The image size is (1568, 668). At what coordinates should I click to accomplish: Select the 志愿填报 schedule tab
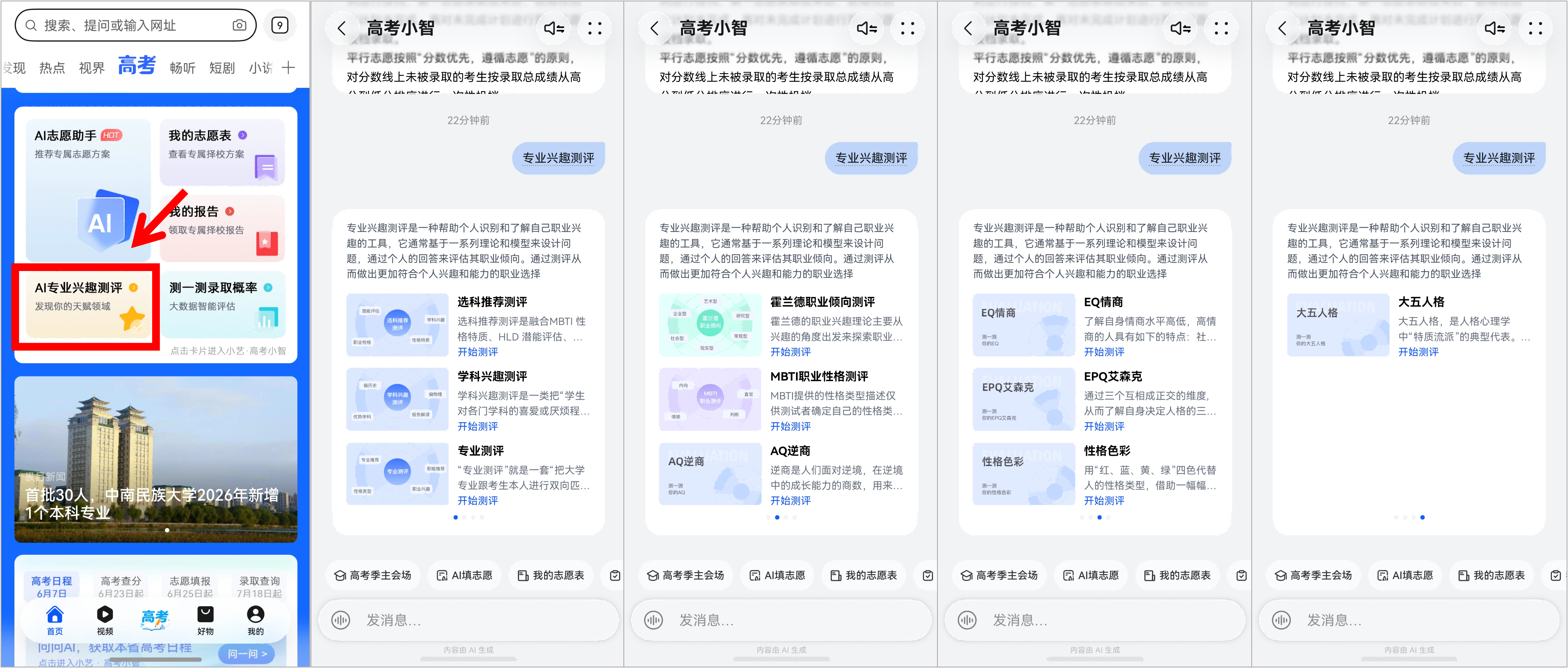coord(190,587)
